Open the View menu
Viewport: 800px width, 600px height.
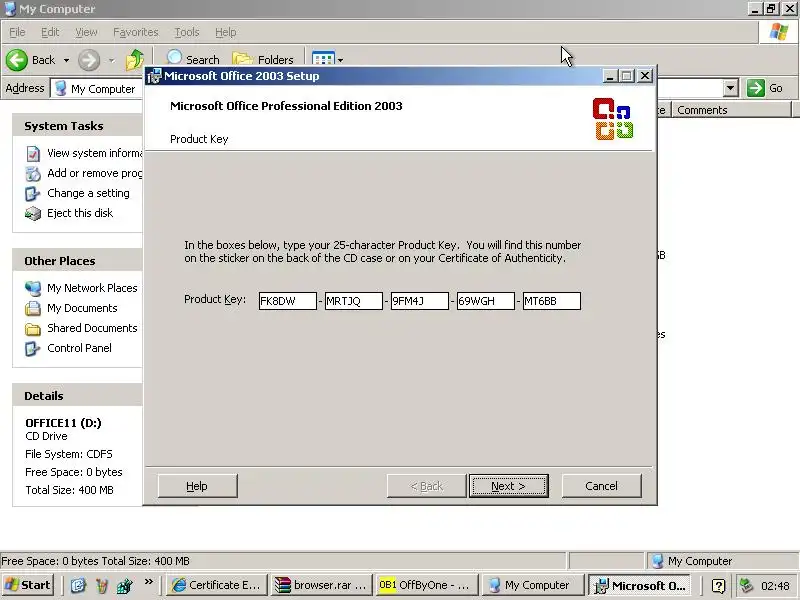86,32
